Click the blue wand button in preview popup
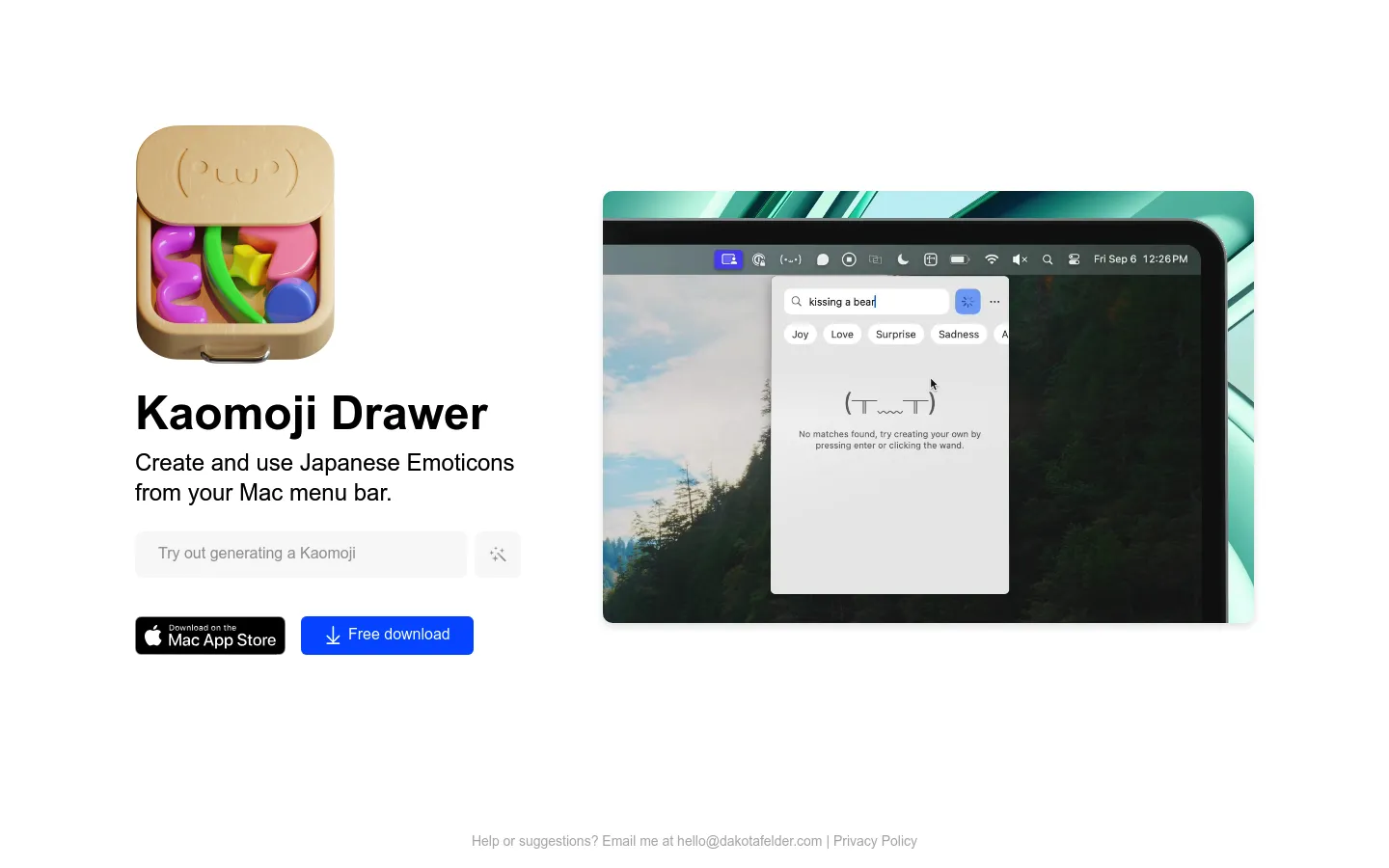The width and height of the screenshot is (1389, 868). [x=967, y=302]
